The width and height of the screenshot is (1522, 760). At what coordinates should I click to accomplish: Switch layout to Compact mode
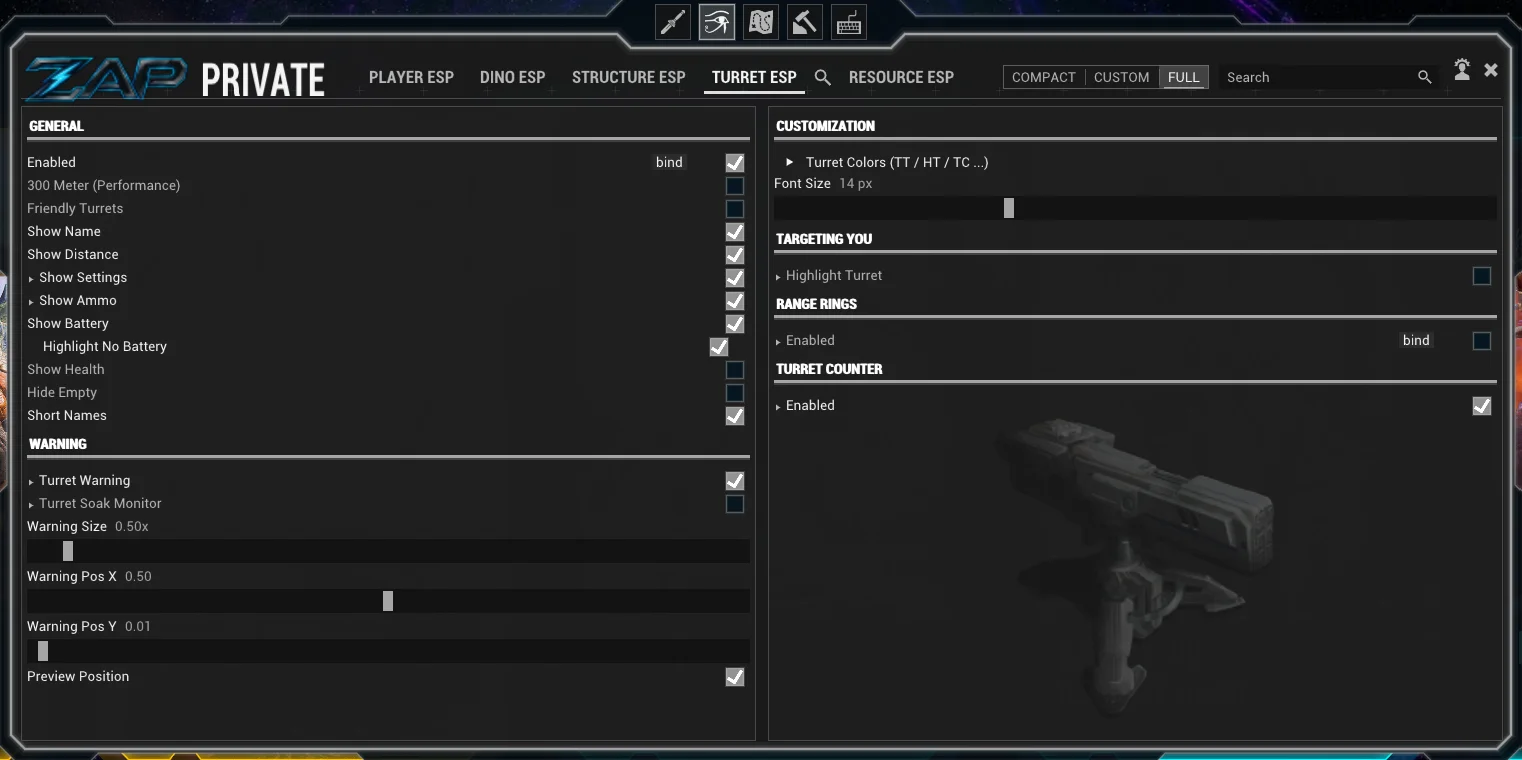1044,77
